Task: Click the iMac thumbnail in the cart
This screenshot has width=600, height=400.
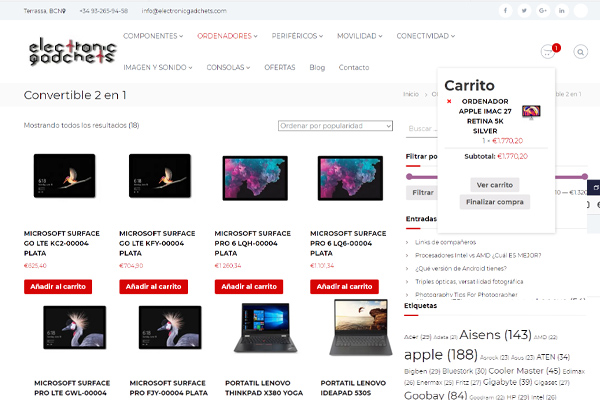Action: tap(531, 111)
